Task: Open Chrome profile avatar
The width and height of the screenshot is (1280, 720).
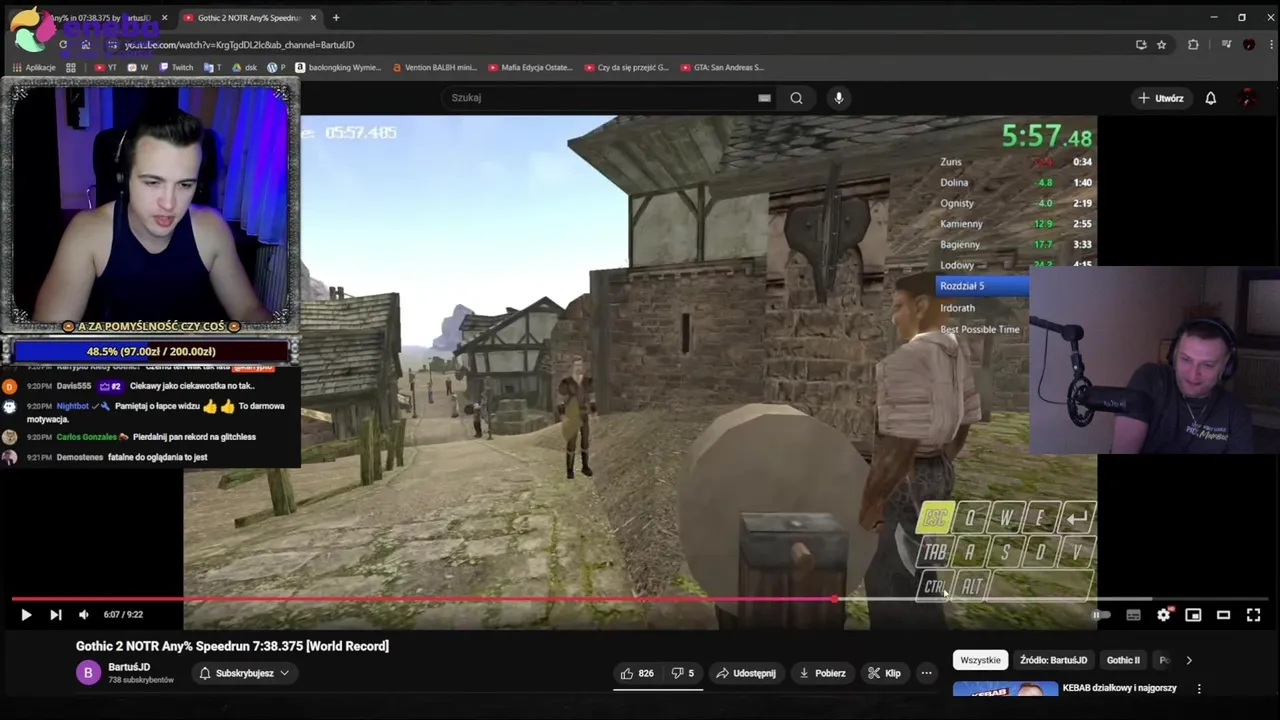Action: [1249, 45]
